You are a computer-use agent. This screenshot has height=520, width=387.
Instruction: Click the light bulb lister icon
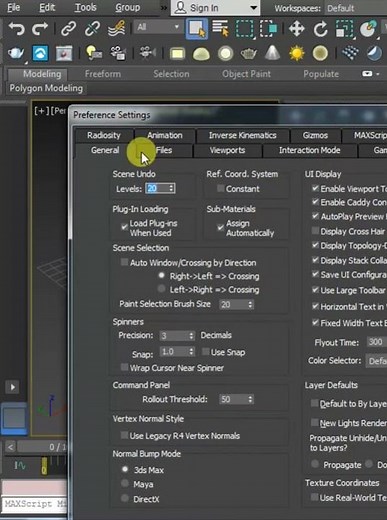point(94,53)
